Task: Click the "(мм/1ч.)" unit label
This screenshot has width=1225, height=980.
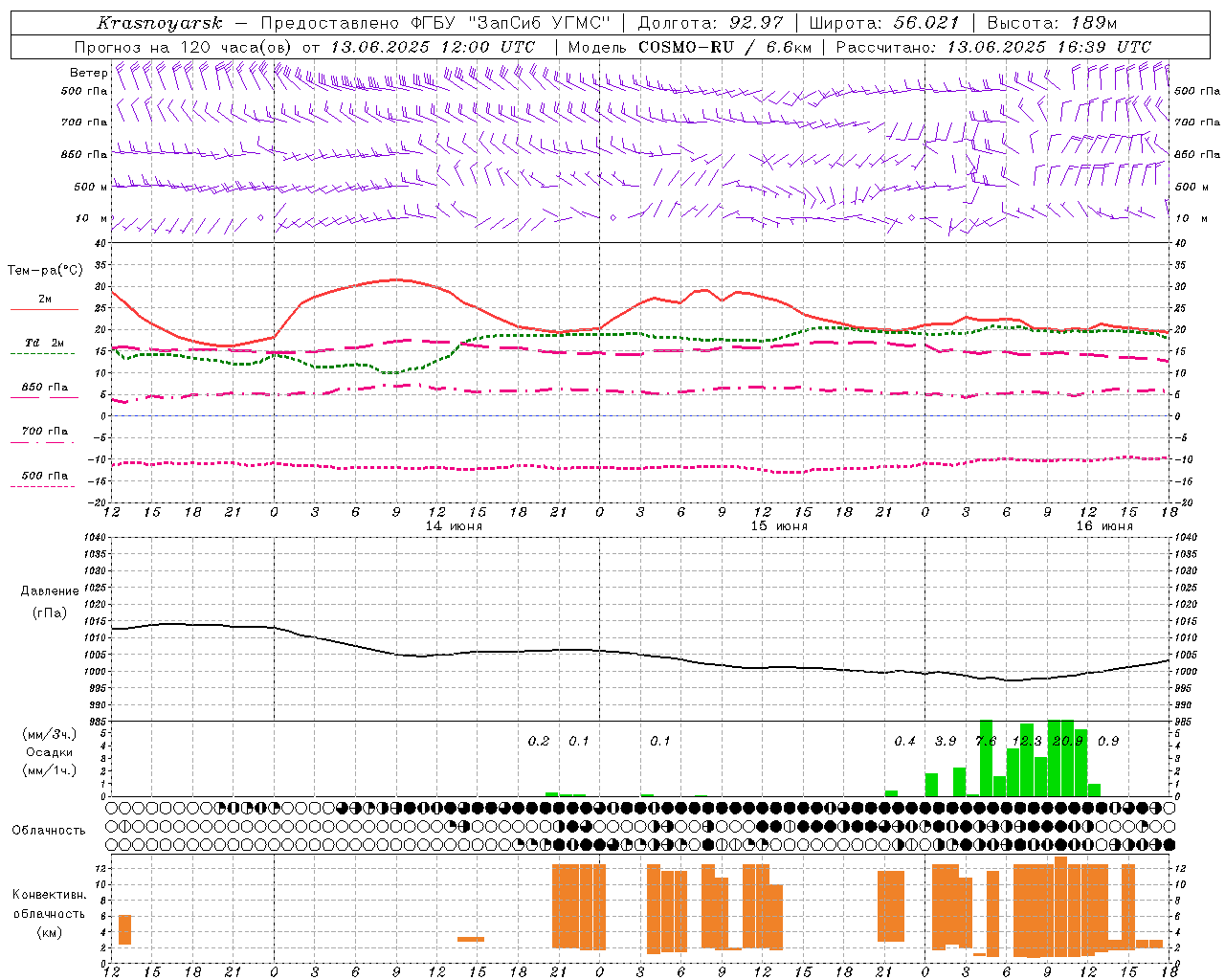Action: pyautogui.click(x=49, y=770)
